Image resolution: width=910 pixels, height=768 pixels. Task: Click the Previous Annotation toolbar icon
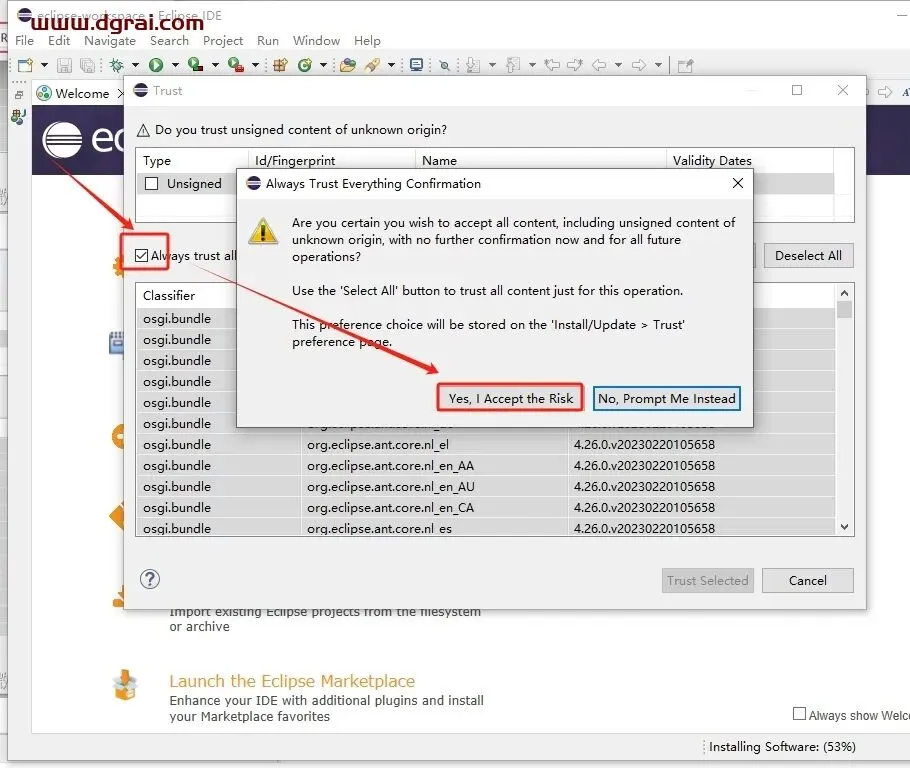pyautogui.click(x=512, y=65)
